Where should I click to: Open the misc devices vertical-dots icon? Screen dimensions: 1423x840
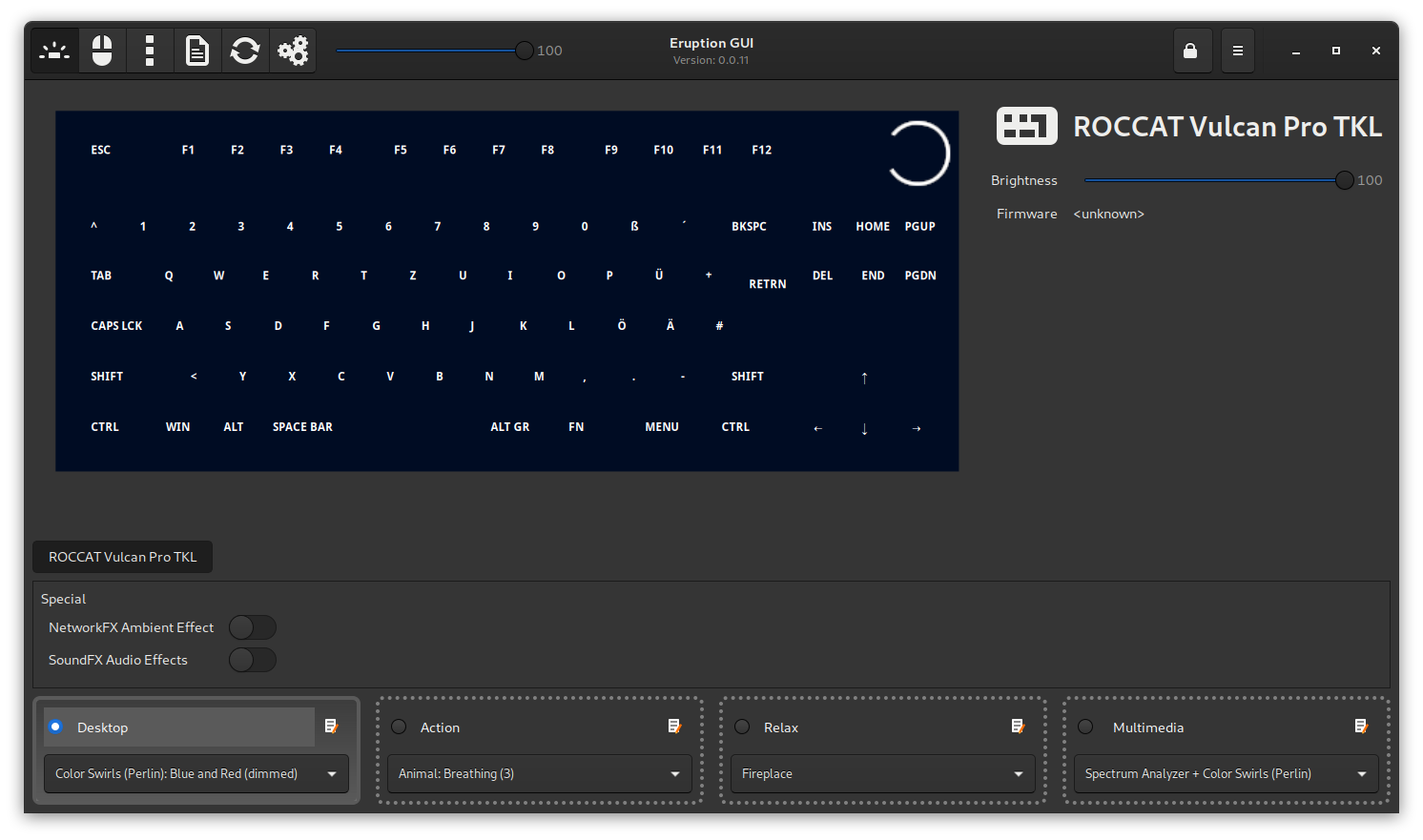point(150,51)
